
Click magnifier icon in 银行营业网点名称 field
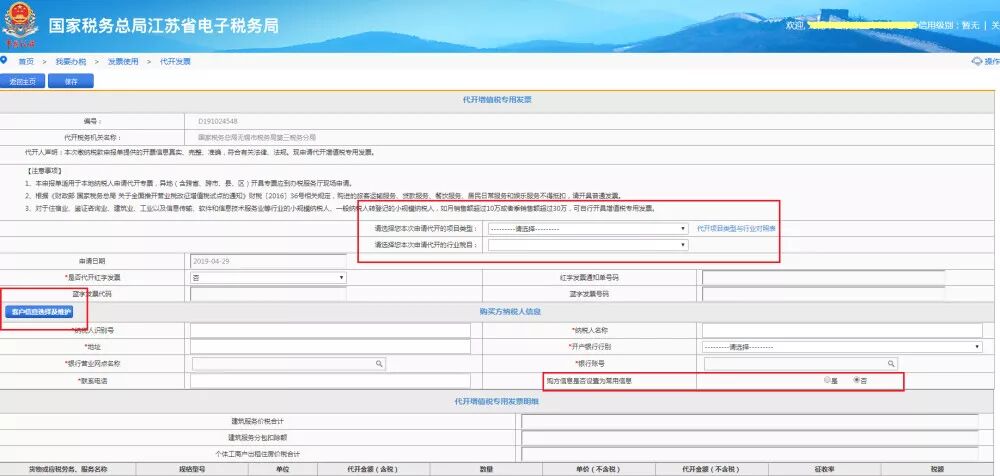point(379,364)
